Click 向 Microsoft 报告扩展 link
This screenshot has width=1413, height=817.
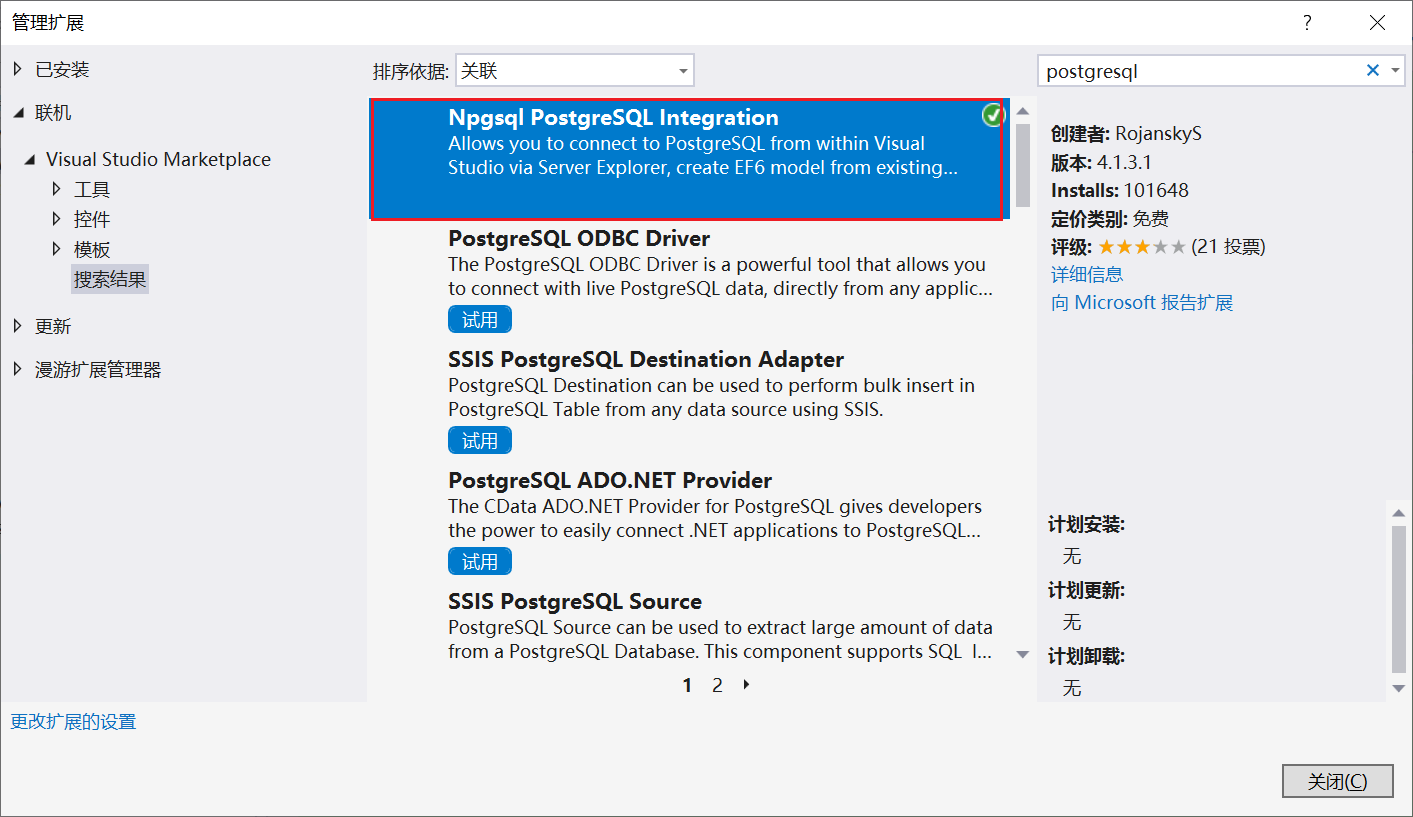(x=1142, y=302)
